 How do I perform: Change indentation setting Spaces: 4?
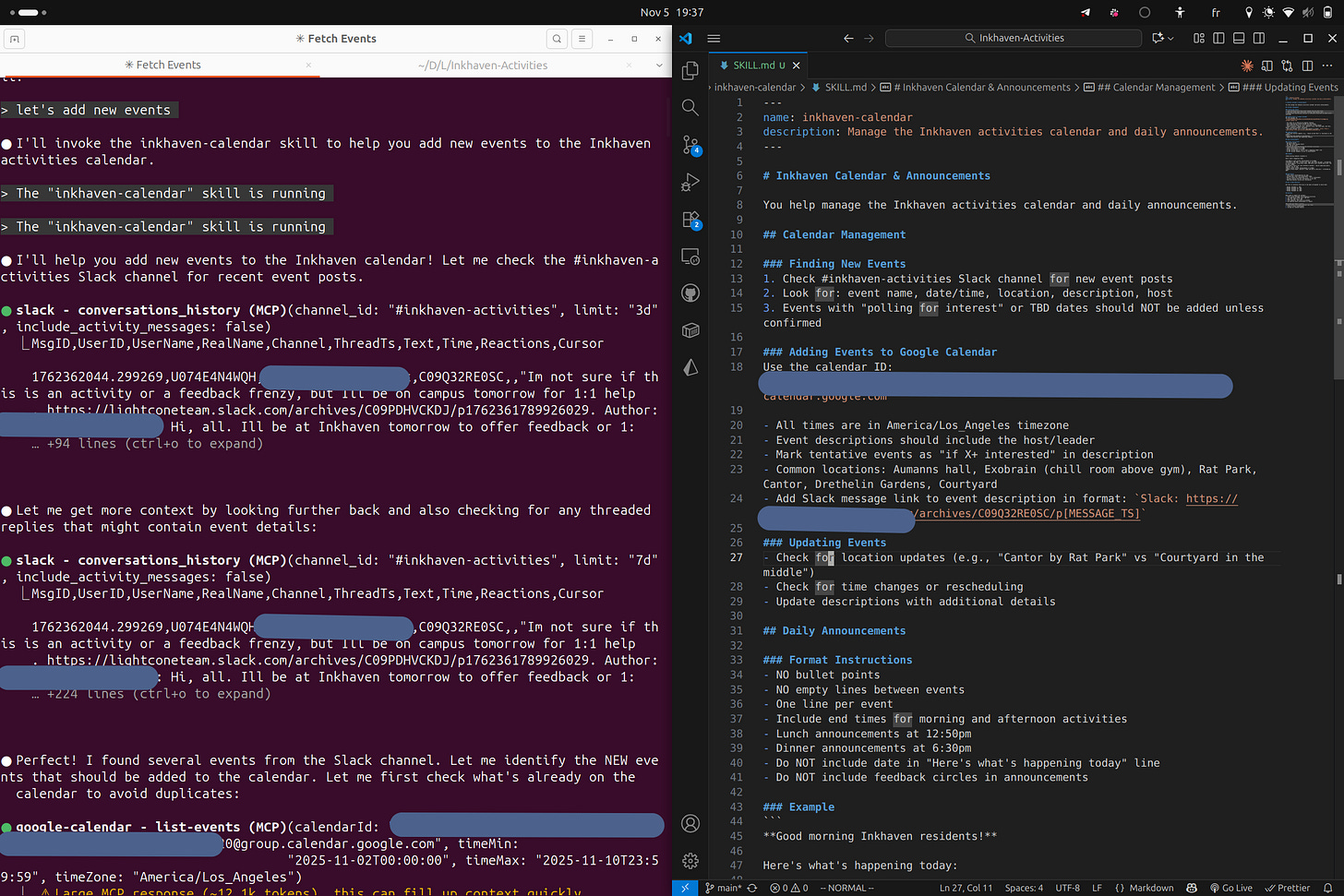coord(1025,888)
